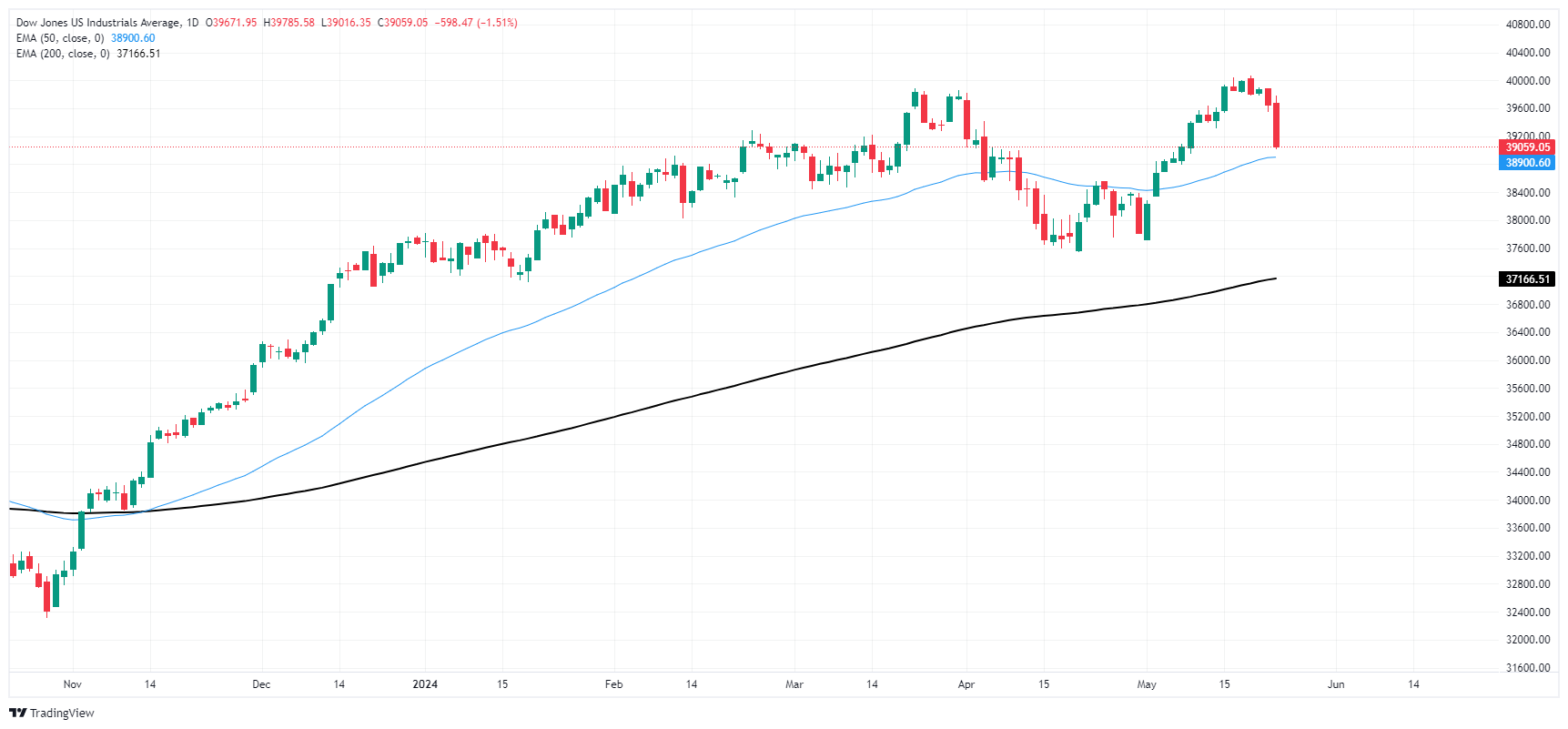Screen dimensions: 1568x729
Task: Select the EMA (50, close, 0) indicator legend
Action: [x=60, y=38]
